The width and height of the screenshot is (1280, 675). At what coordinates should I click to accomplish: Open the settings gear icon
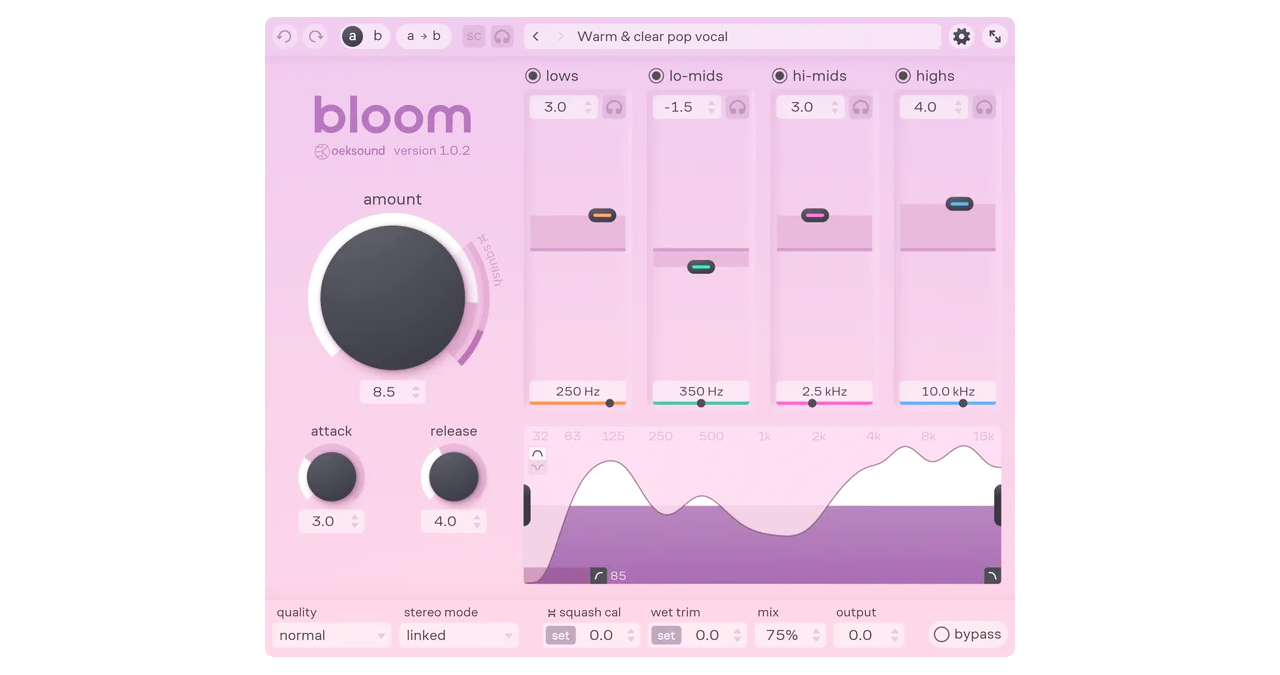click(961, 36)
